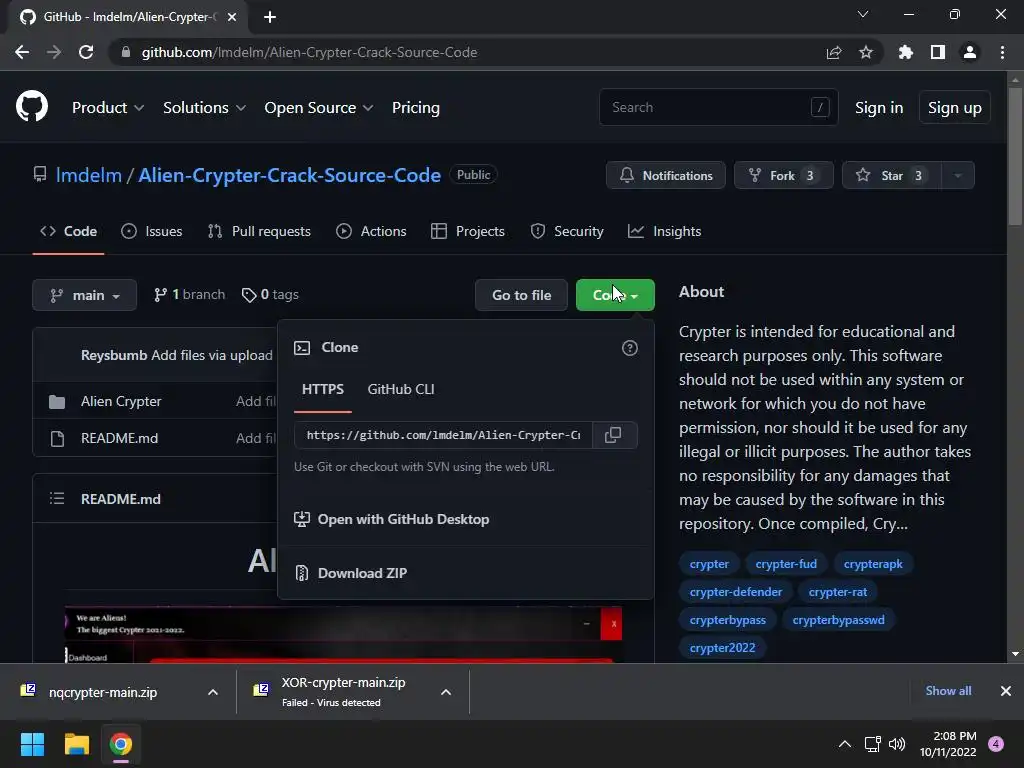Bookmark this tab with the star icon
Viewport: 1024px width, 768px height.
tap(866, 52)
